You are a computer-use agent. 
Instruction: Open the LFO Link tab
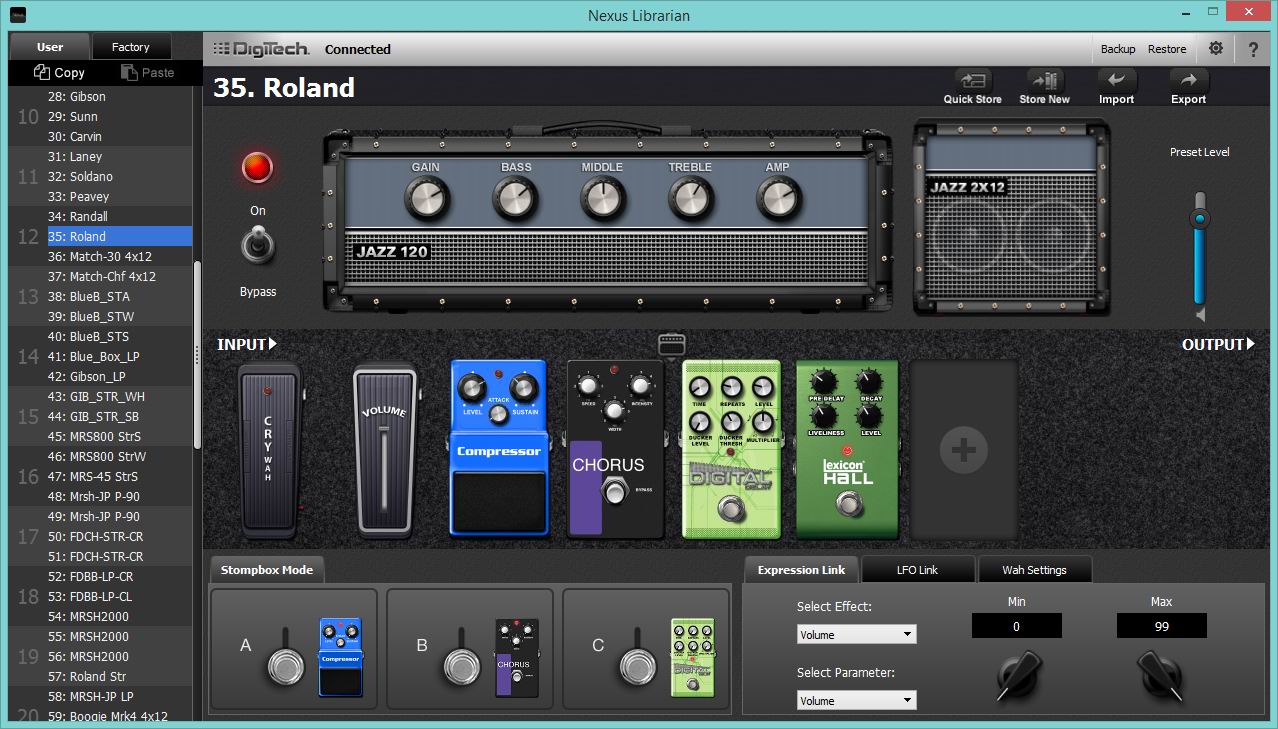pos(917,570)
